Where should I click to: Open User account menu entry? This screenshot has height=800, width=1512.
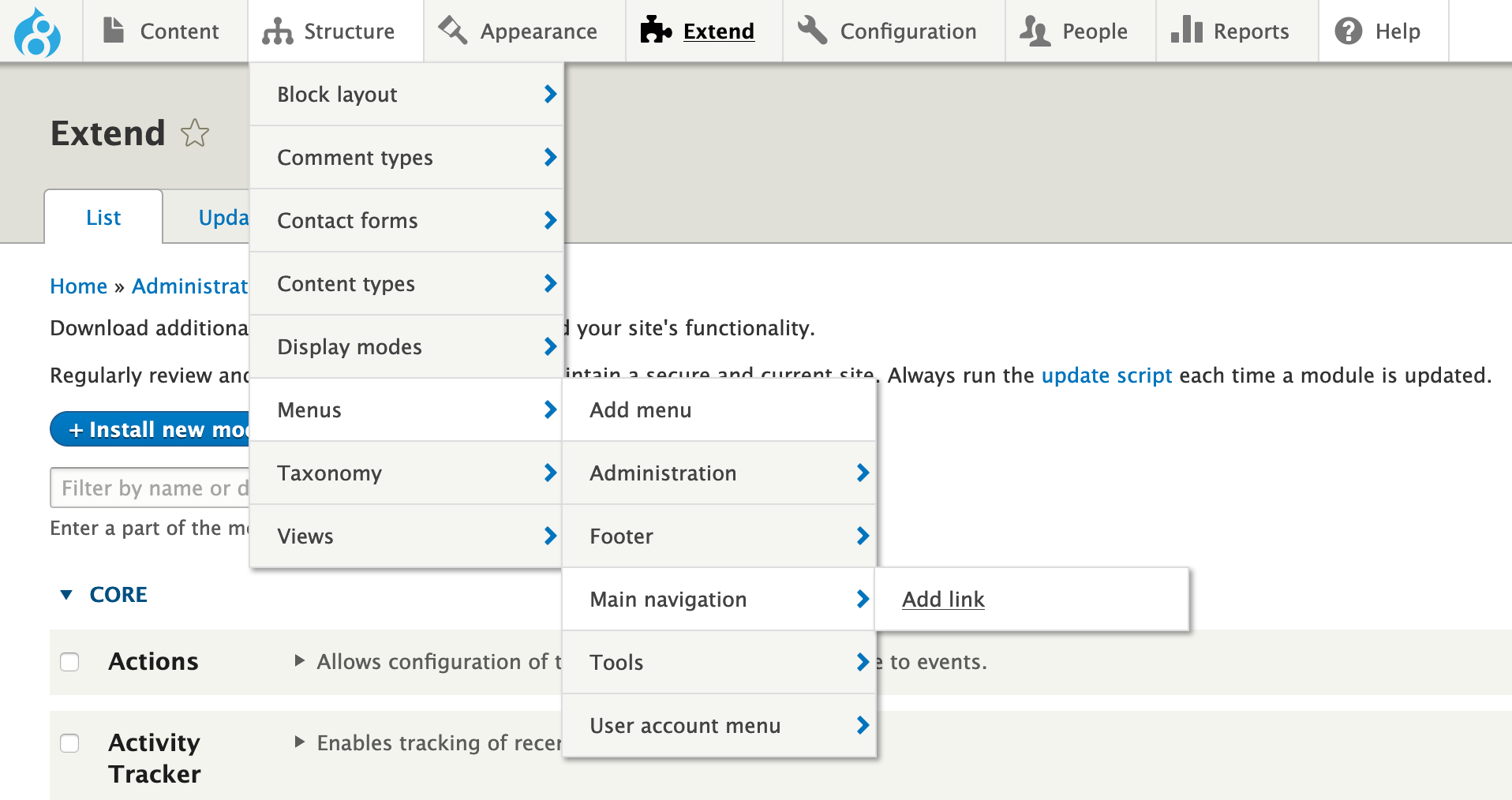(x=719, y=725)
